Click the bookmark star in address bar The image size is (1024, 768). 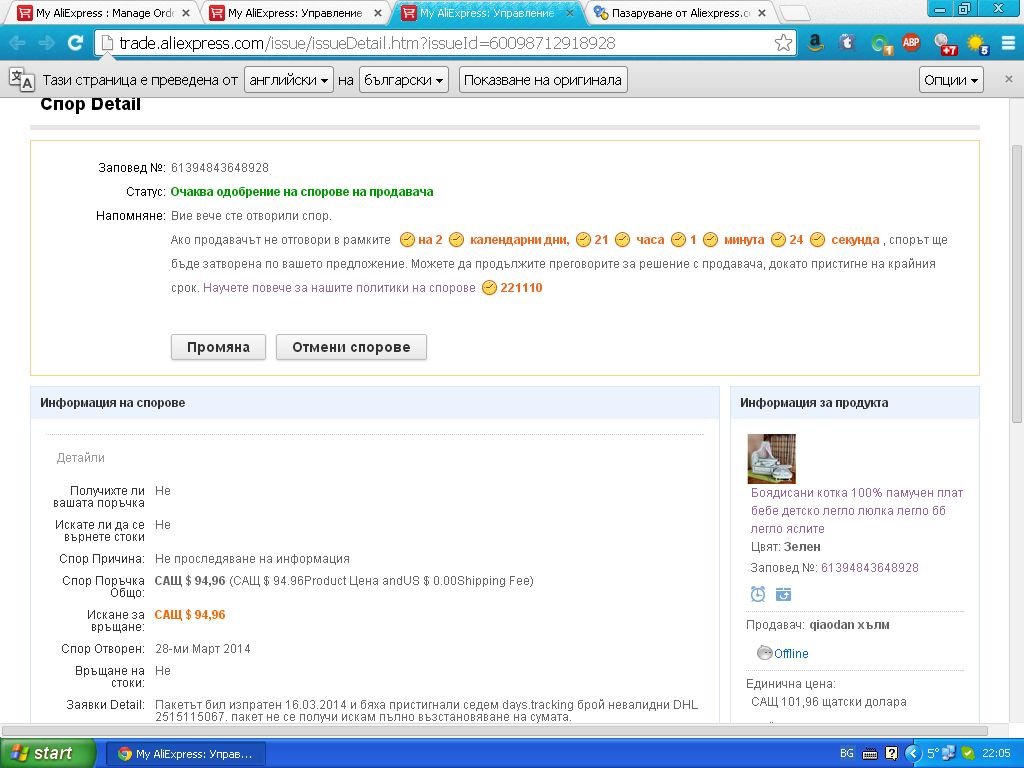click(x=783, y=43)
